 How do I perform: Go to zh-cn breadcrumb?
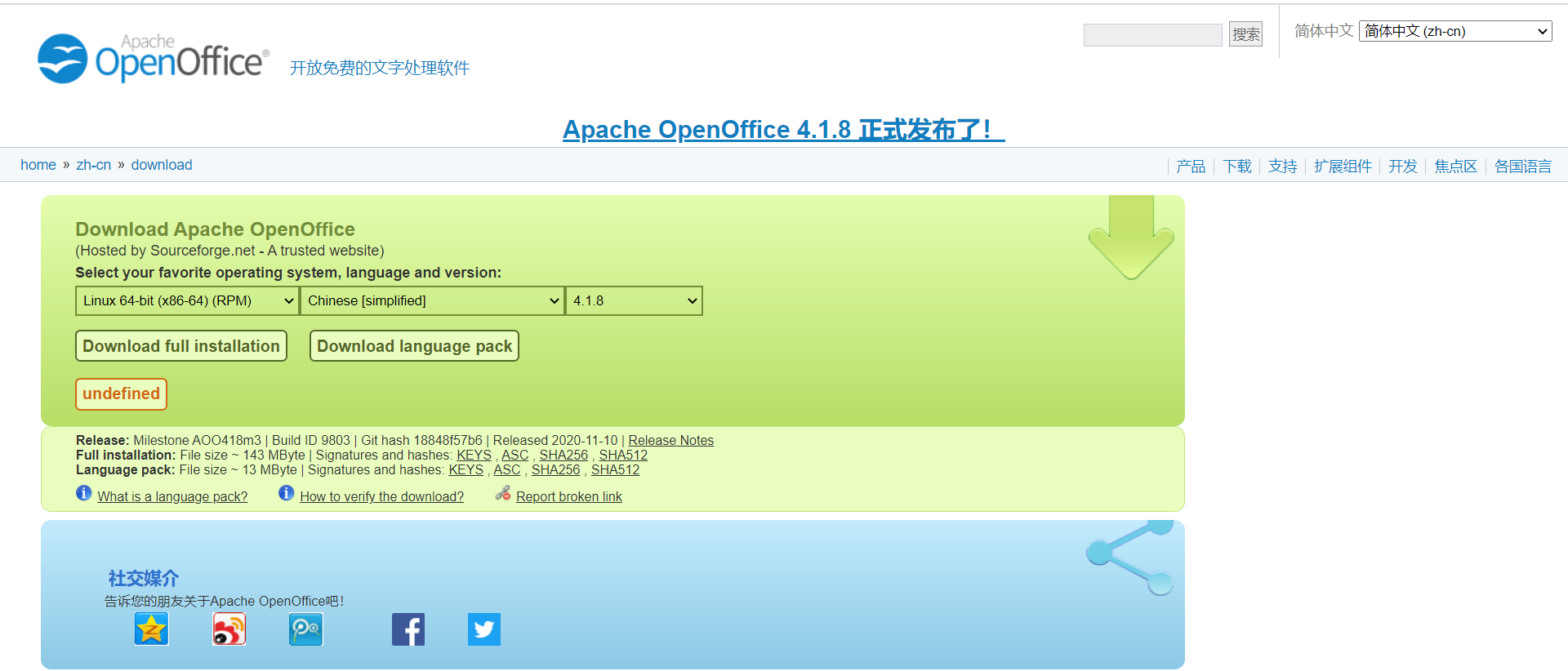(x=94, y=165)
